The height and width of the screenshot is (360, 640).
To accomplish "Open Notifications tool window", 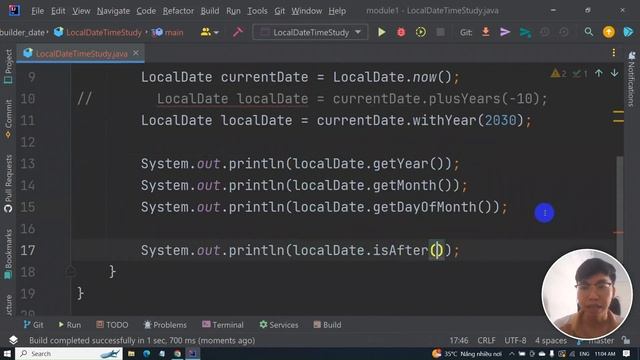I will tap(631, 79).
